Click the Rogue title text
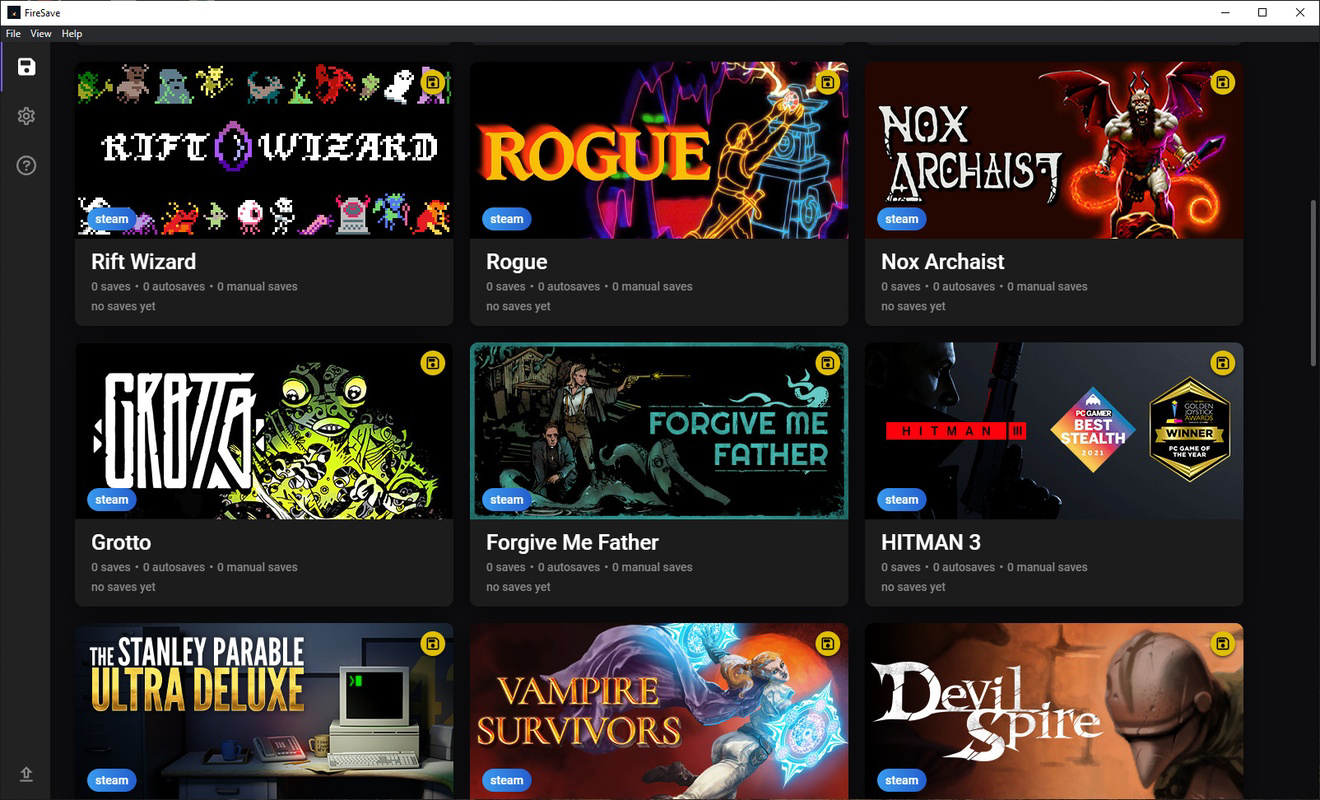Image resolution: width=1320 pixels, height=800 pixels. [x=517, y=262]
